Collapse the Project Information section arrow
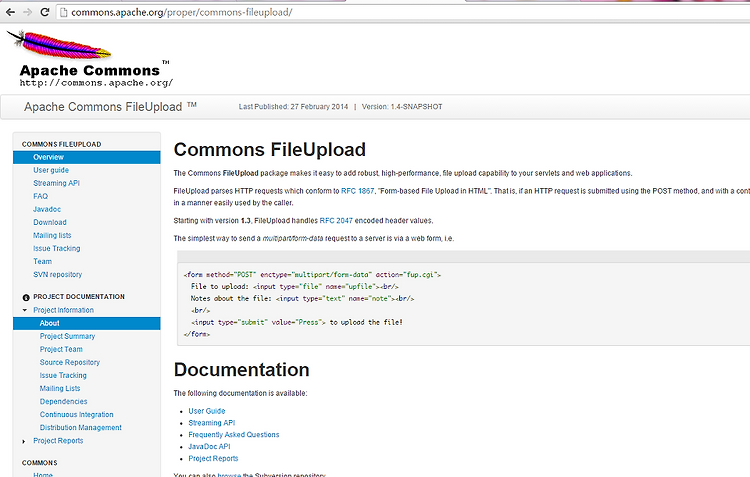This screenshot has height=477, width=750. (x=24, y=311)
